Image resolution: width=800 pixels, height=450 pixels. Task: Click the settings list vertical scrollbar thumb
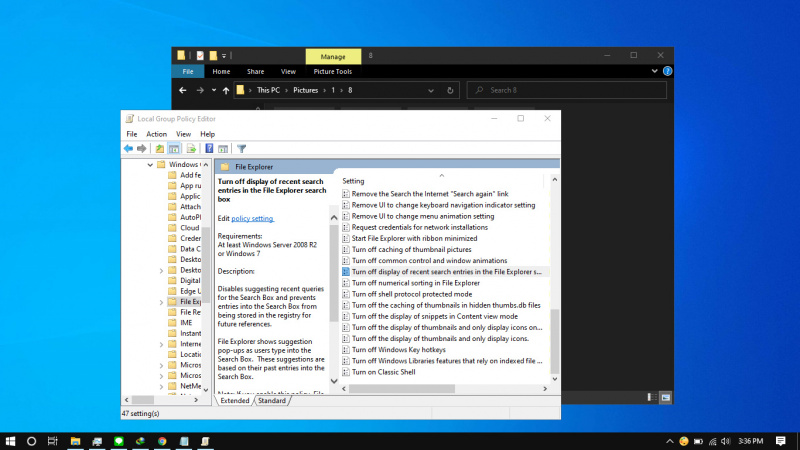click(x=555, y=341)
